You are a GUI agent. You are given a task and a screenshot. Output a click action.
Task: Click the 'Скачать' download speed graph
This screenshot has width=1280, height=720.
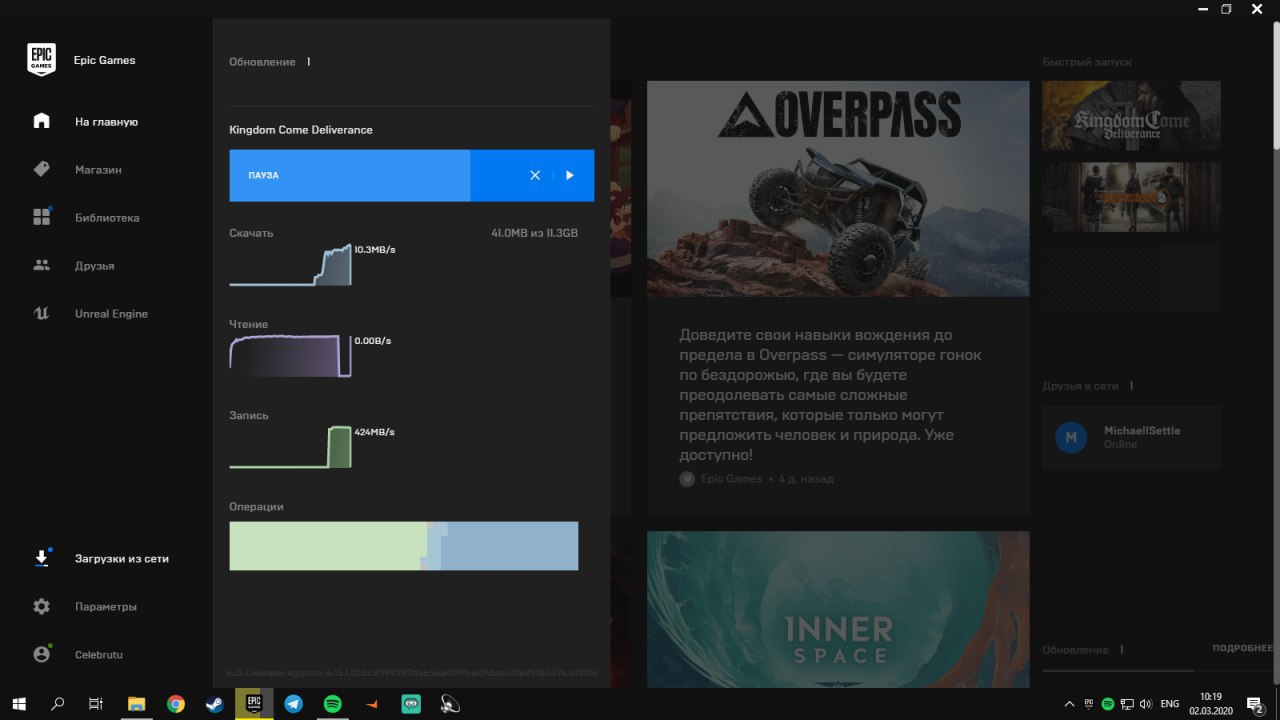(x=290, y=265)
